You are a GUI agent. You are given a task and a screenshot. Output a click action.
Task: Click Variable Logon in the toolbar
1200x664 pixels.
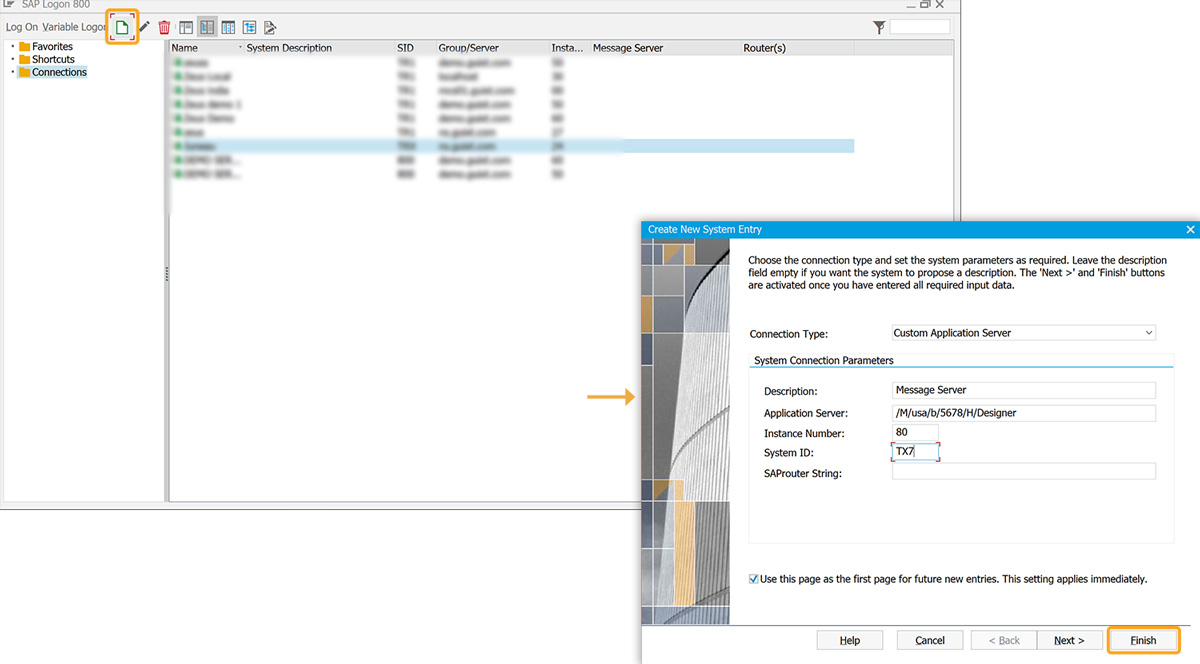coord(74,27)
